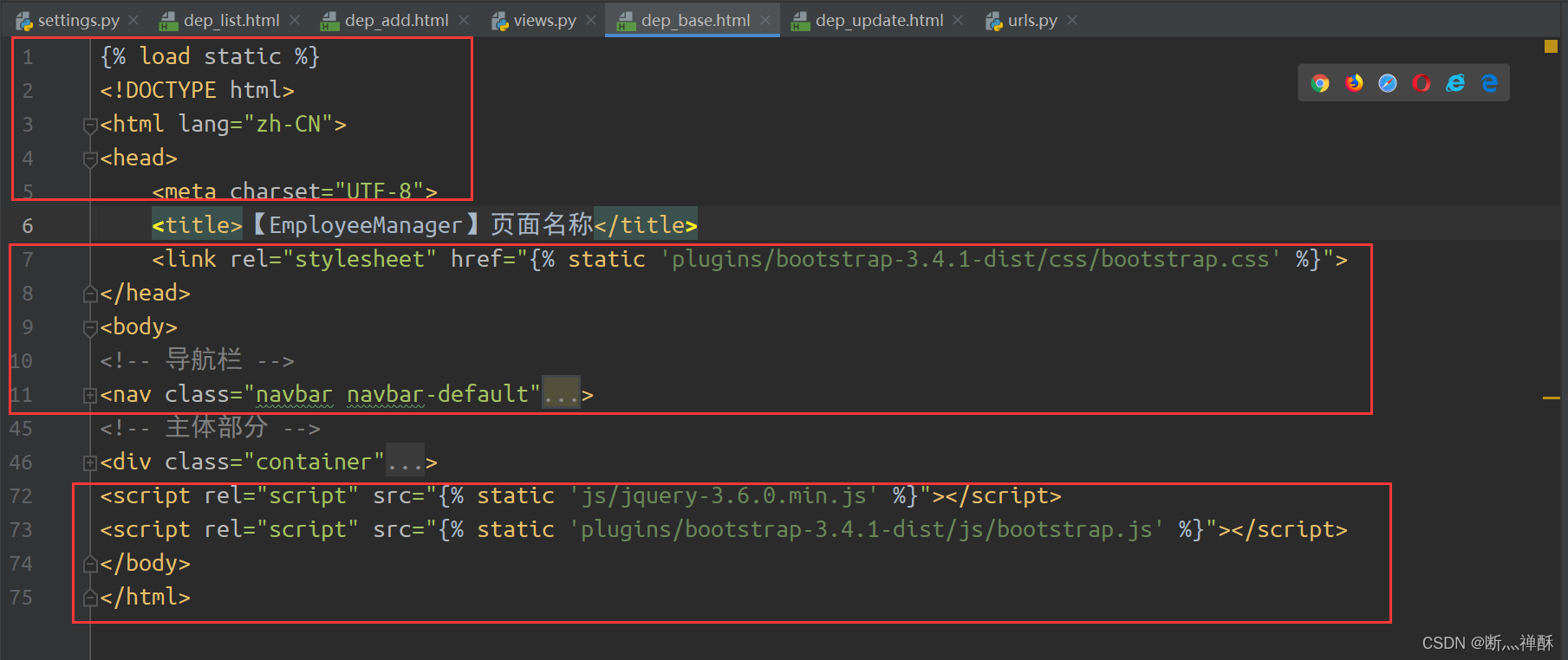The height and width of the screenshot is (660, 1568).
Task: Click the yellow inspection status indicator
Action: 1551,47
